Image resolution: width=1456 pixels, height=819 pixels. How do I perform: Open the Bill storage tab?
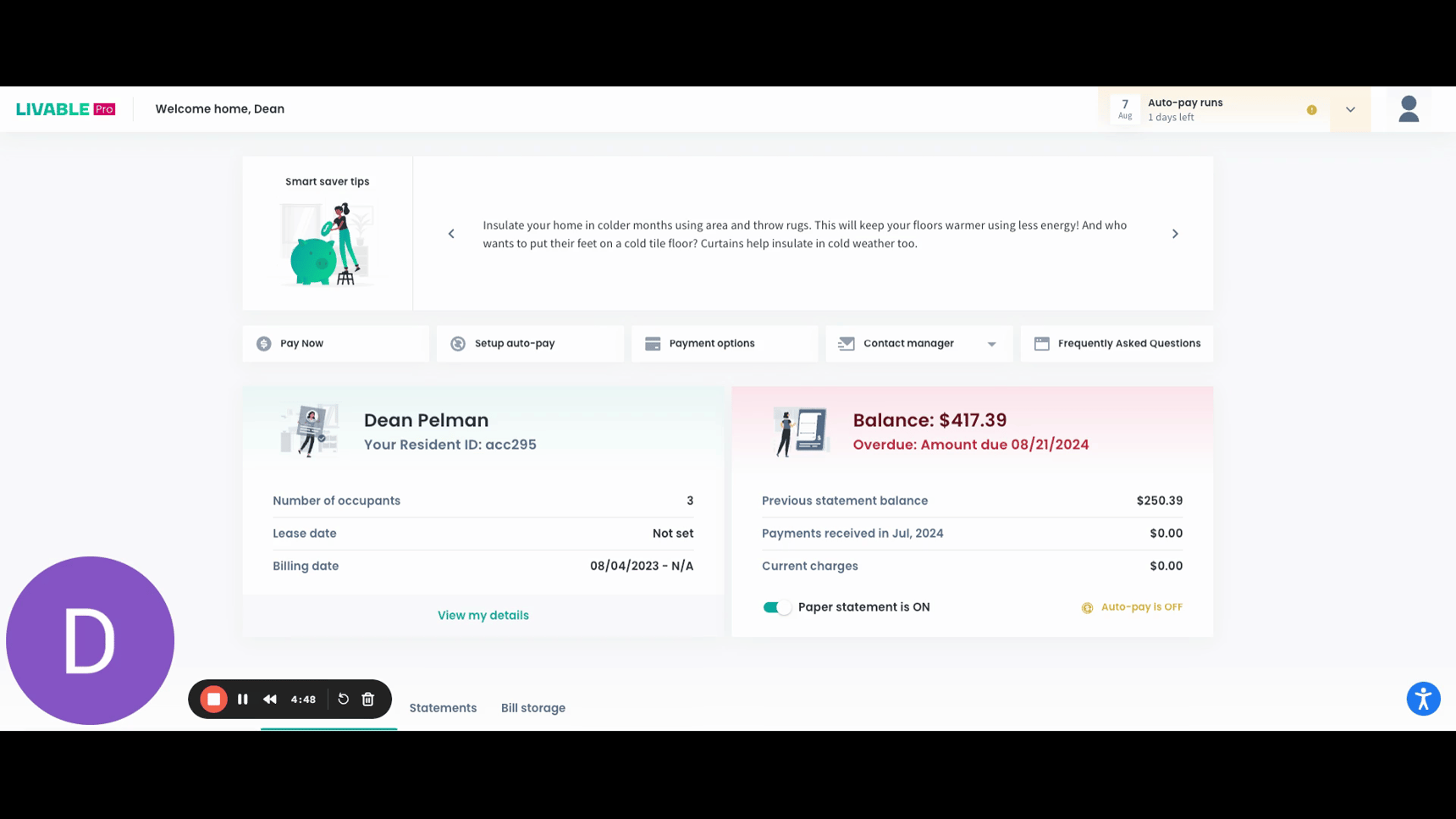click(x=532, y=708)
